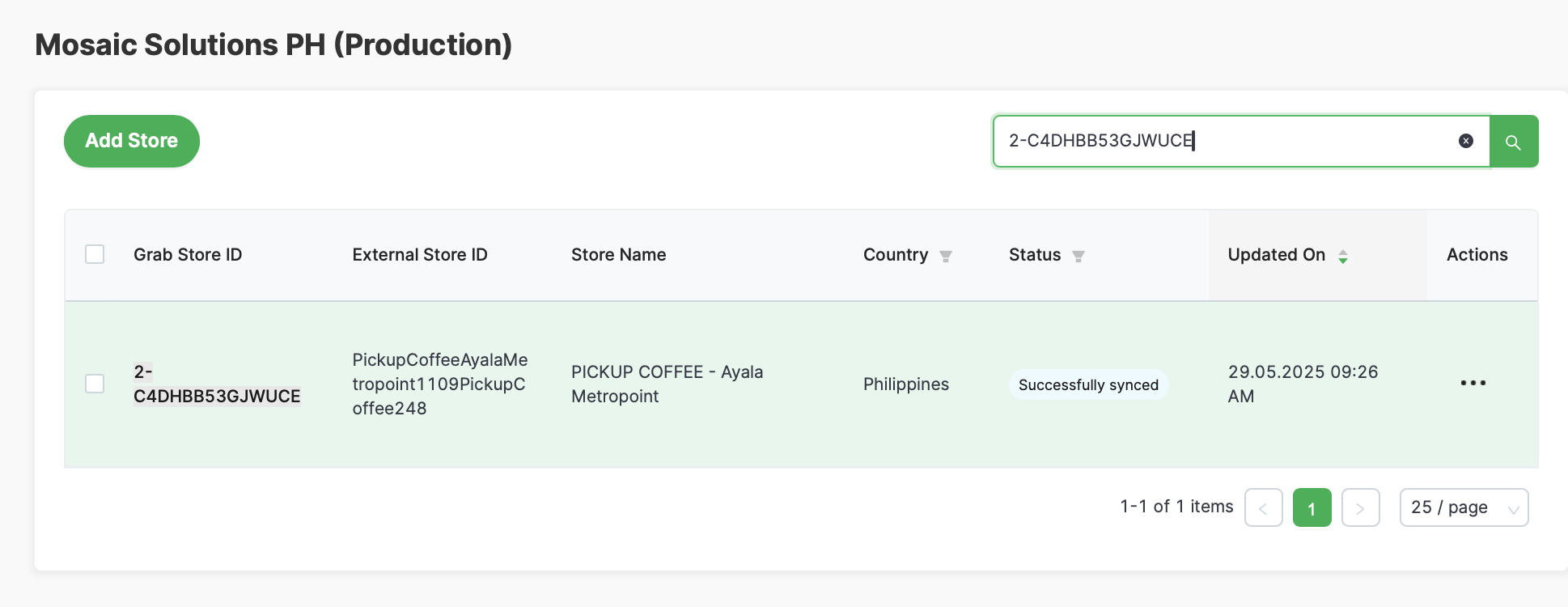This screenshot has height=607, width=1568.
Task: Click the PICKUP COFFEE - Ayala Metropoint name
Action: tap(667, 384)
